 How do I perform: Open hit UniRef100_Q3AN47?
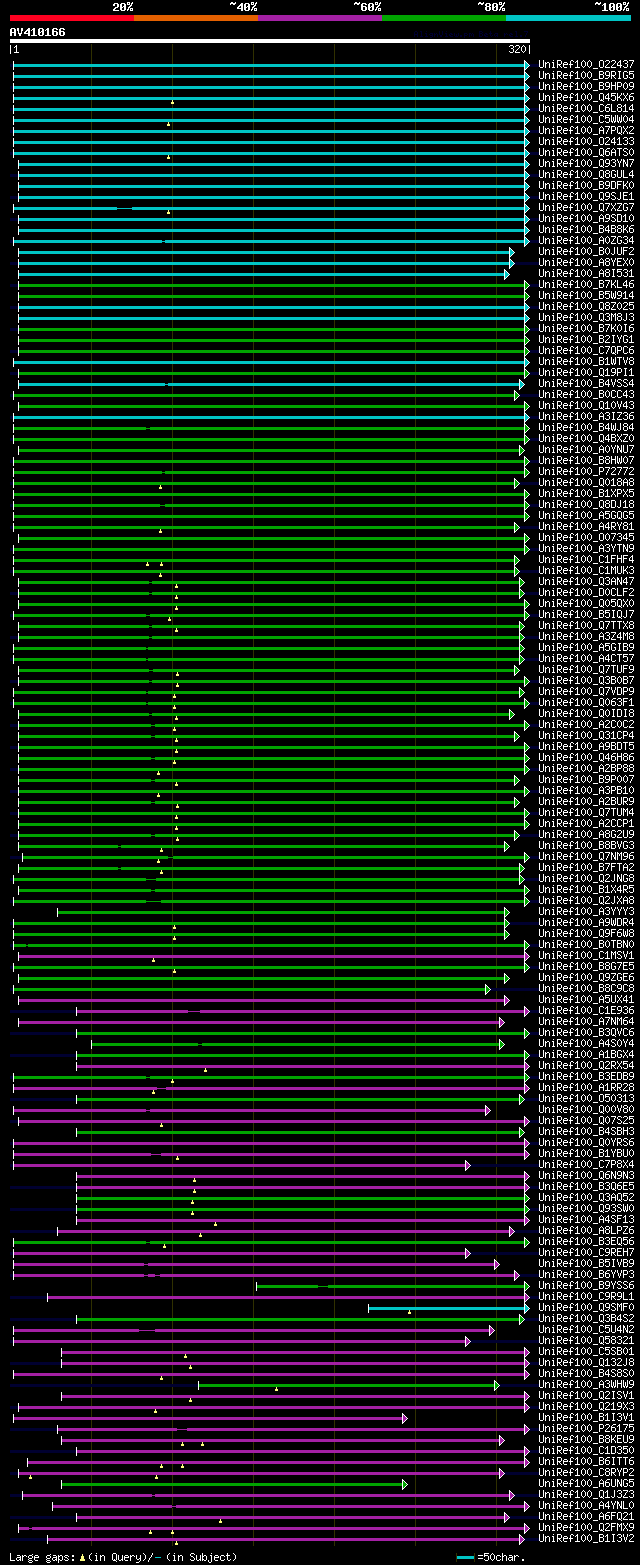586,581
